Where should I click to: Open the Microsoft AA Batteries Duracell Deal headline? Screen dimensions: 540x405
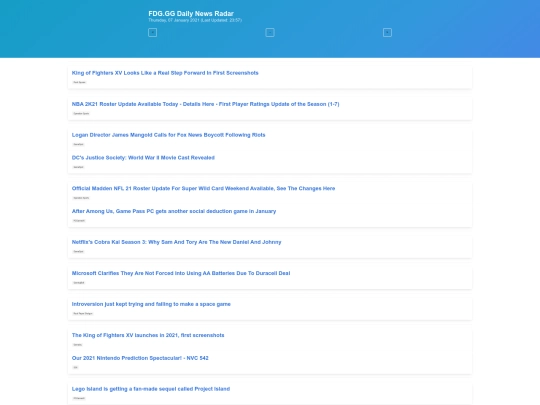pyautogui.click(x=181, y=273)
